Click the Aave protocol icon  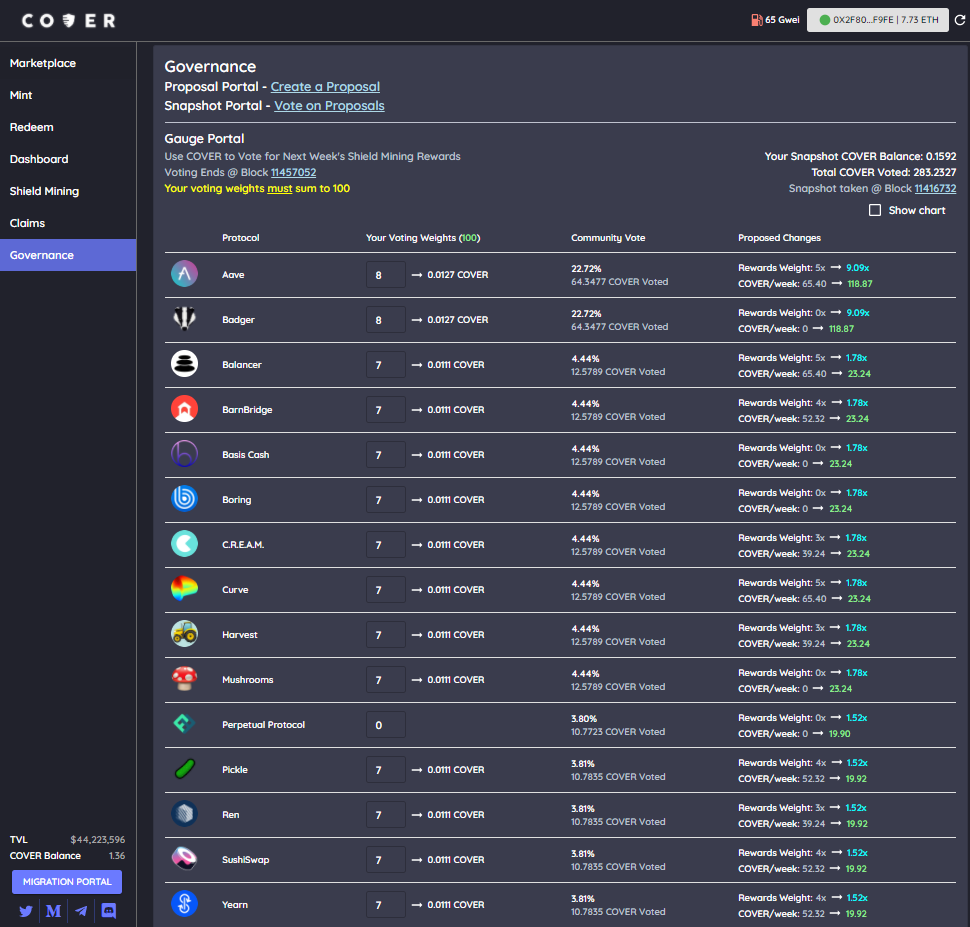click(184, 274)
